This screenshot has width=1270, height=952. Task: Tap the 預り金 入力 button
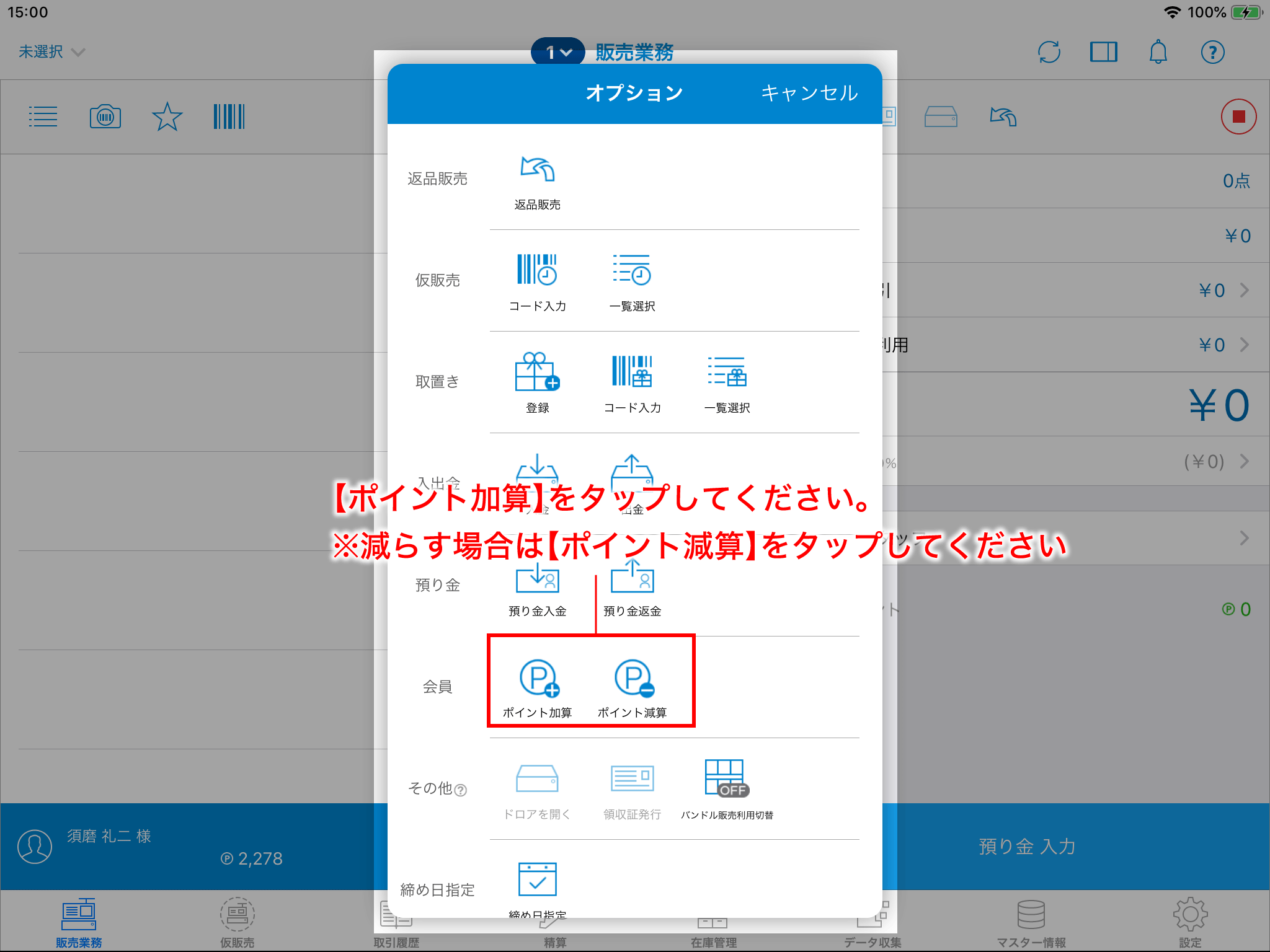[1027, 847]
